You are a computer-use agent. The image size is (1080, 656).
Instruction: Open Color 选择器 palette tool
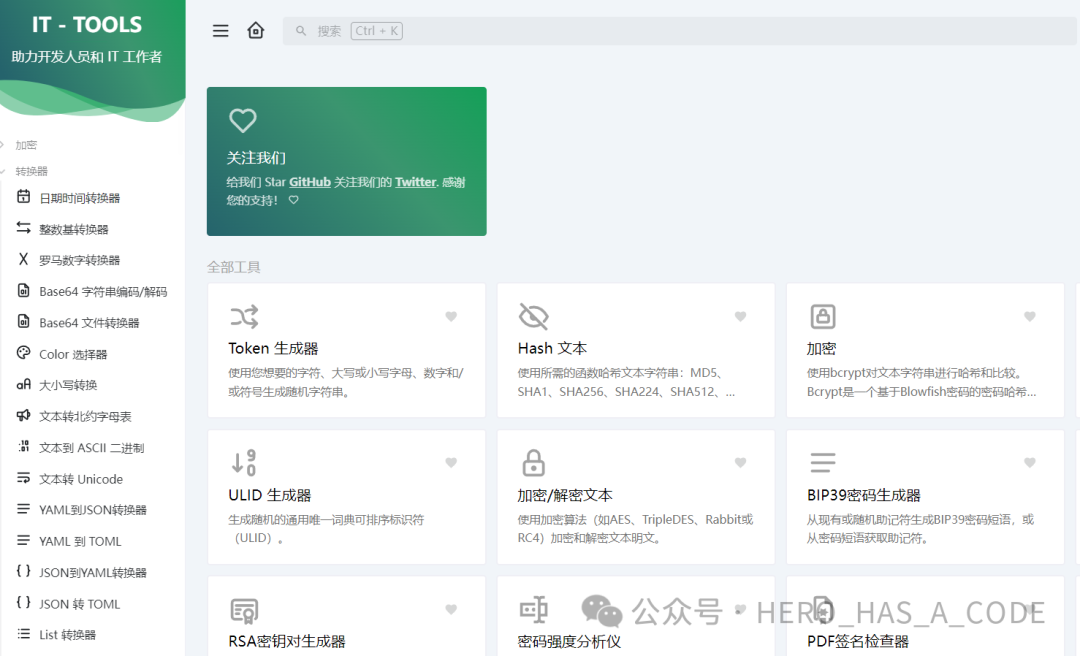coord(73,354)
